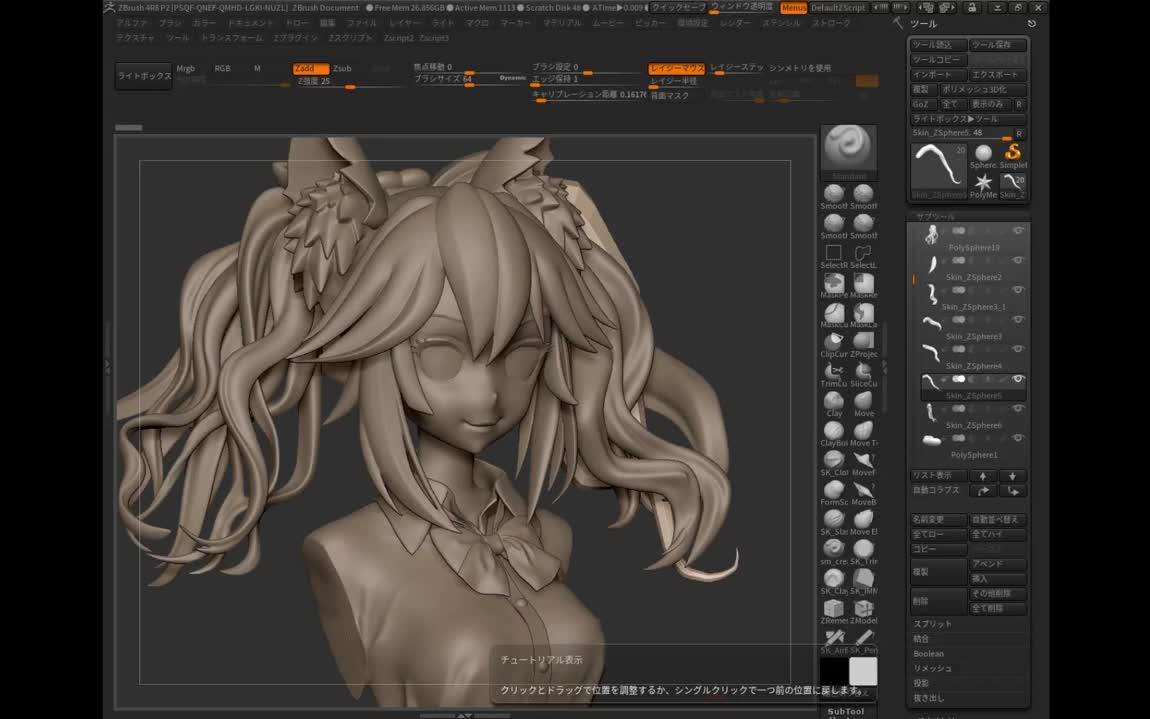Select the Sphere tool in the Tool palette
The height and width of the screenshot is (719, 1150).
pos(983,152)
